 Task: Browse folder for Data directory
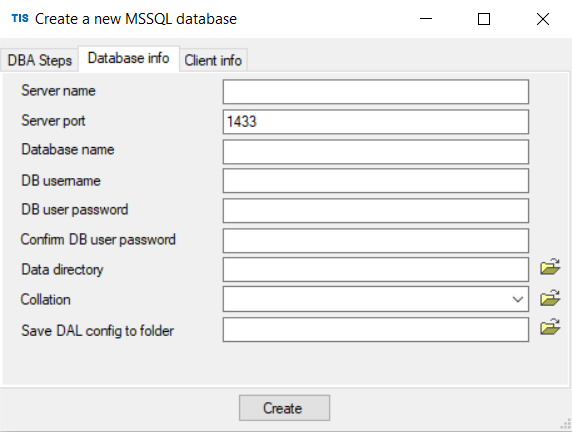550,267
